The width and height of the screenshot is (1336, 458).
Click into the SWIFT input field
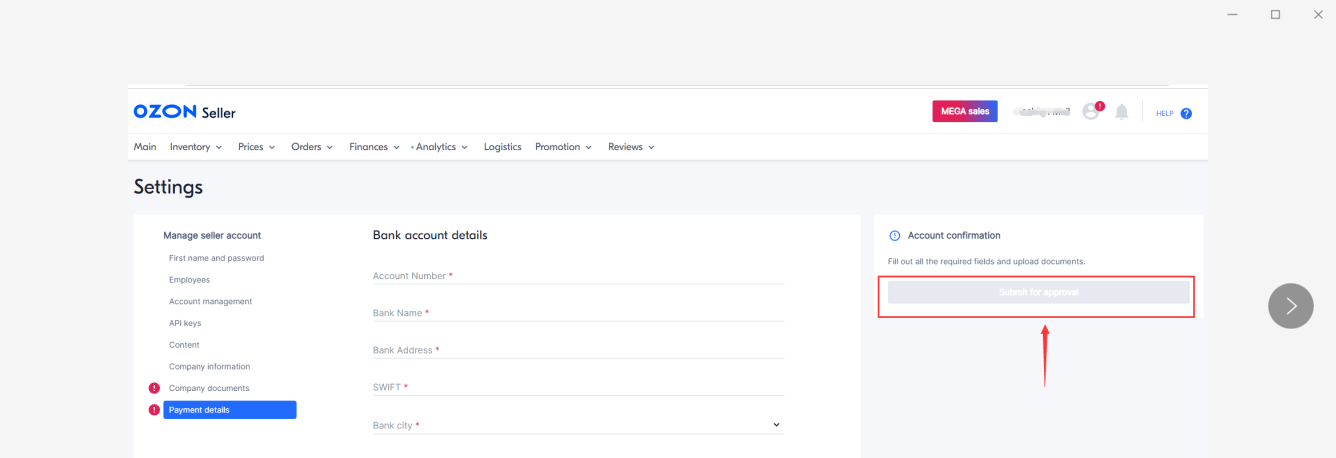pos(577,387)
